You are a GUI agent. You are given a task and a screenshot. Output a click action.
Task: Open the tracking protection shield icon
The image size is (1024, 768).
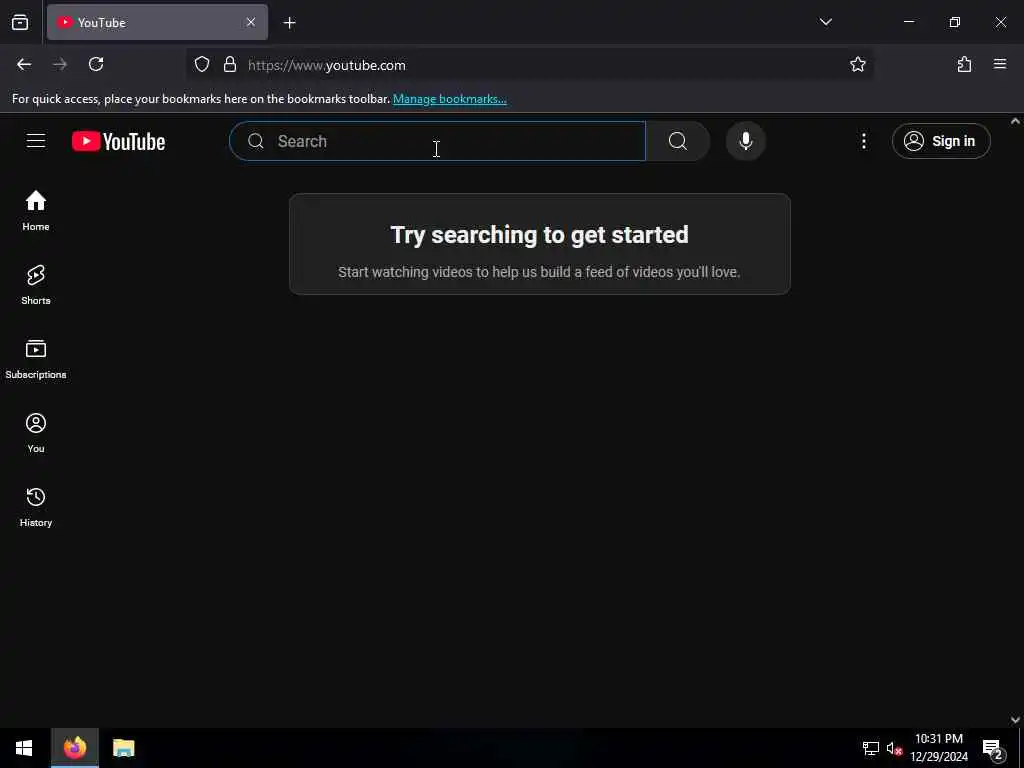pos(202,64)
